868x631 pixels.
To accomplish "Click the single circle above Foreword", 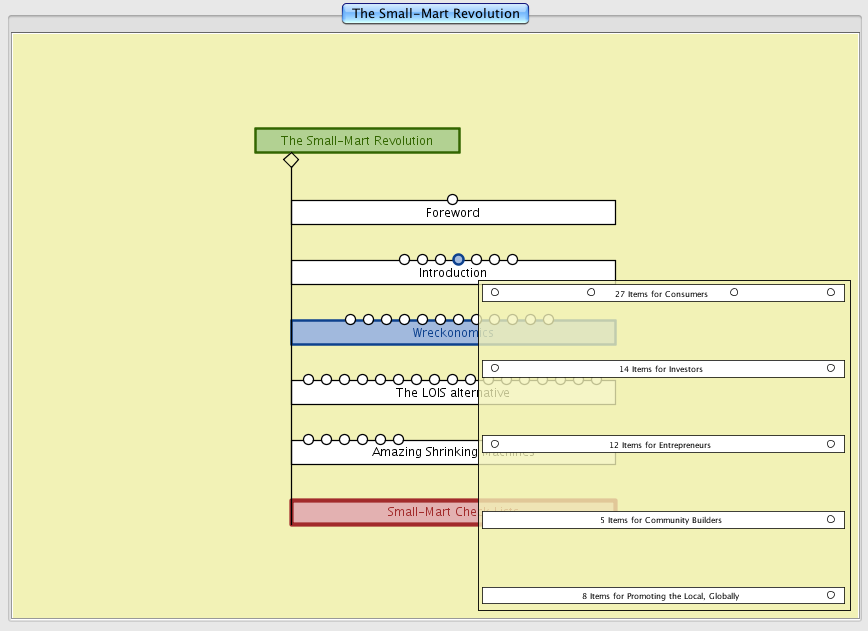I will pos(452,200).
